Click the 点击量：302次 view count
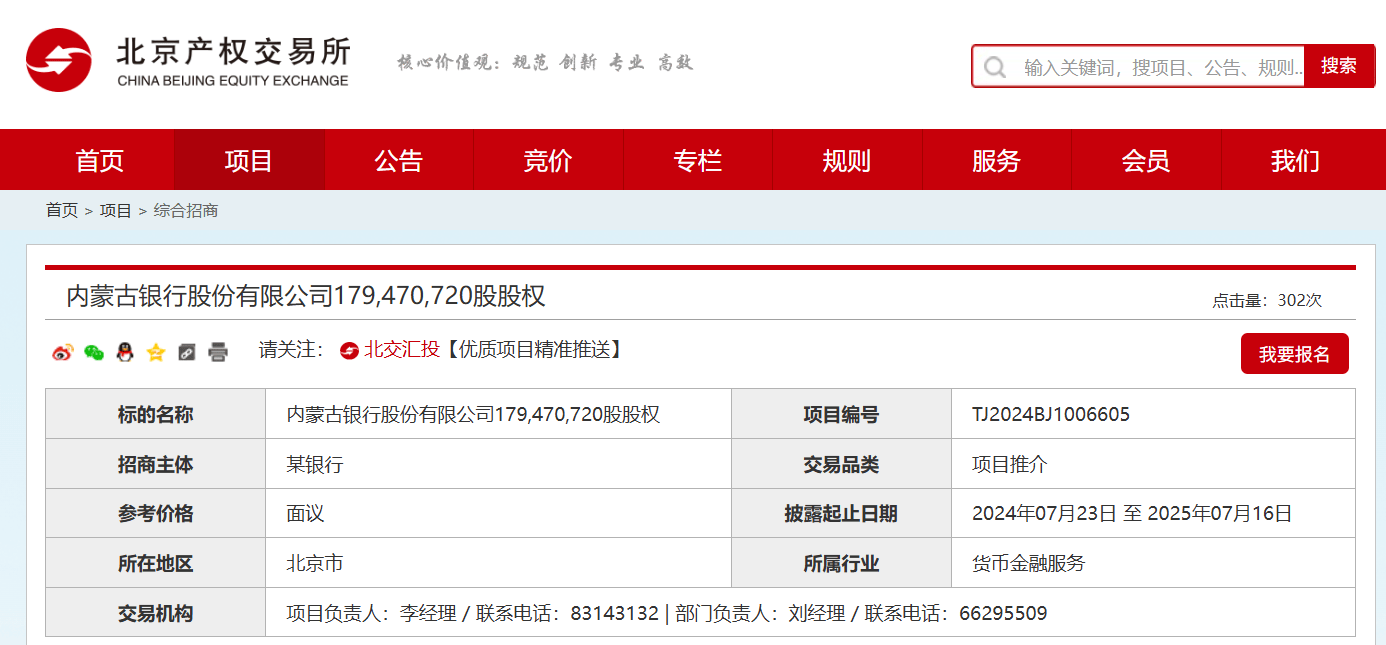 click(1267, 300)
